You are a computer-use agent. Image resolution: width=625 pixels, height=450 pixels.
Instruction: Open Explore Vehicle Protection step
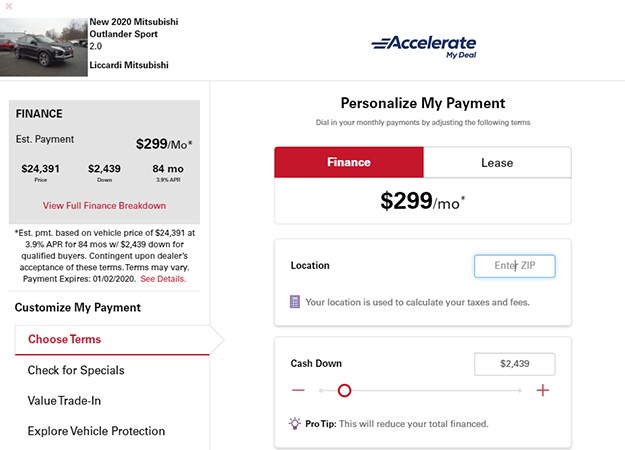click(x=96, y=431)
